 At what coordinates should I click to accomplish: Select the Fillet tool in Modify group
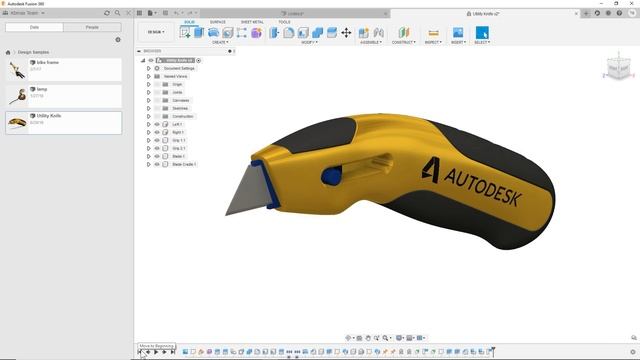pos(289,32)
